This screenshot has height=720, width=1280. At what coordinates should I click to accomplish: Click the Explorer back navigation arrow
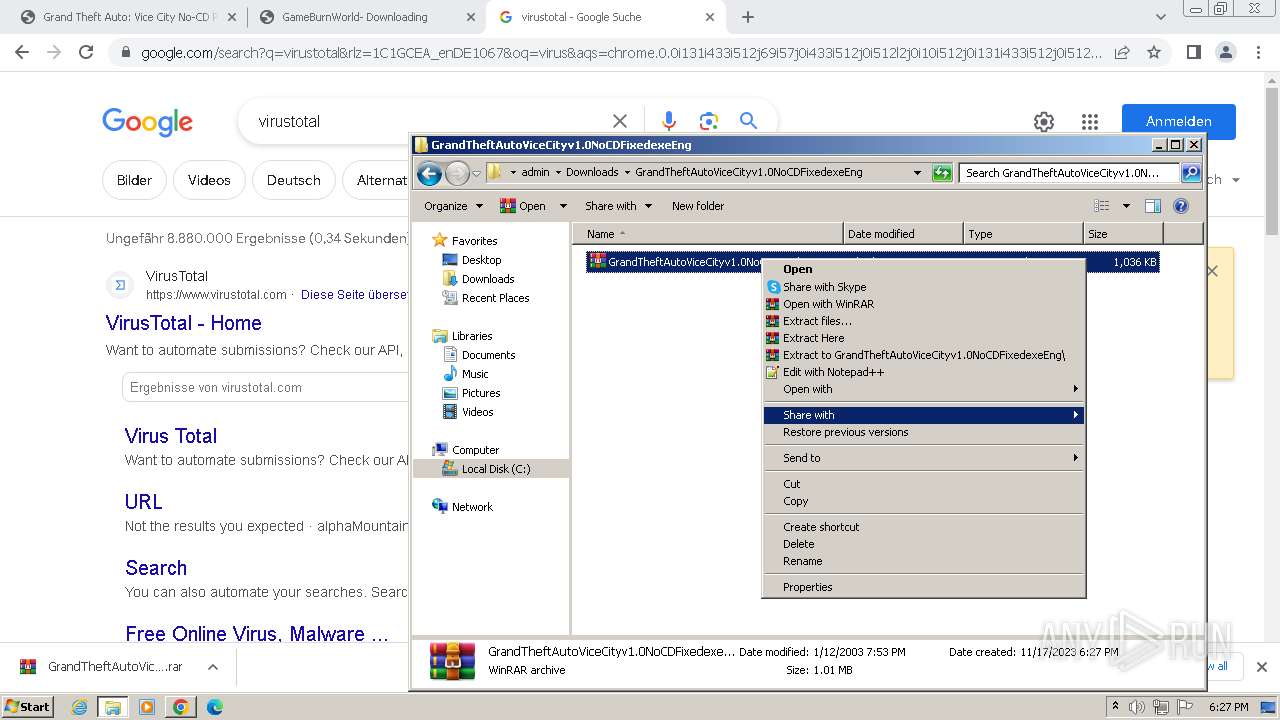coord(430,173)
